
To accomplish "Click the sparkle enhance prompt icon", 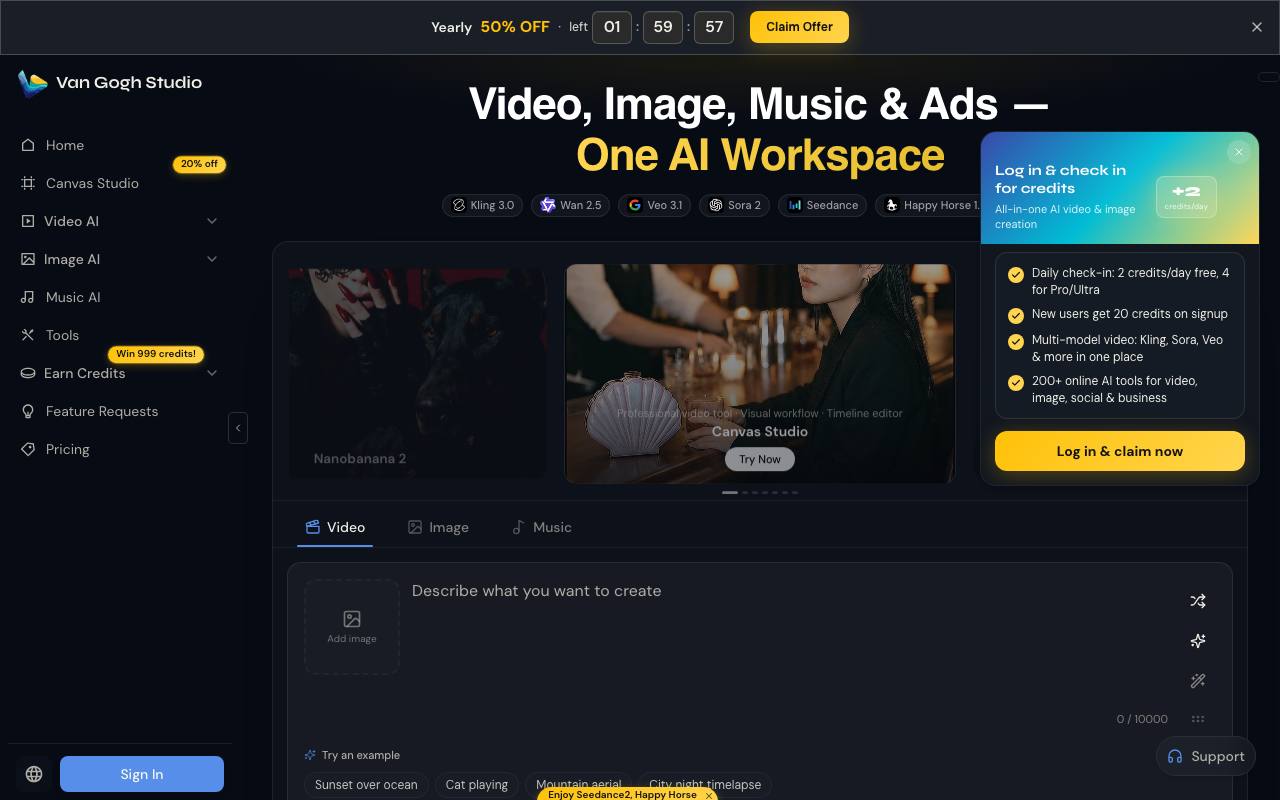I will 1198,641.
